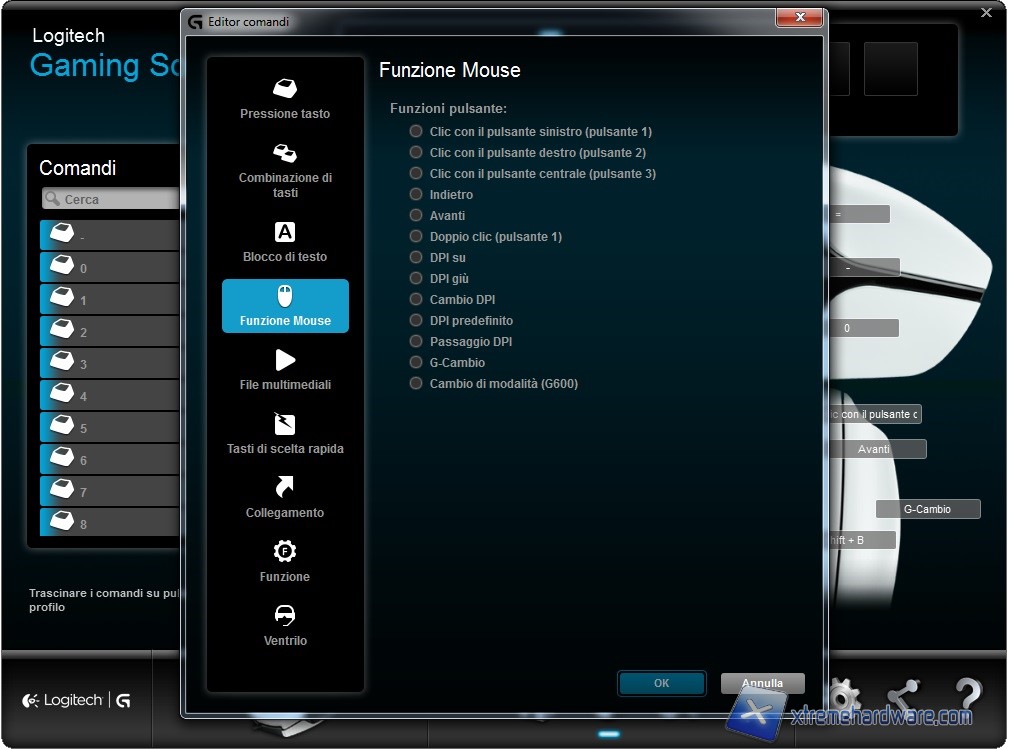Enable the DPI su radio button
This screenshot has width=1009, height=749.
pyautogui.click(x=416, y=257)
